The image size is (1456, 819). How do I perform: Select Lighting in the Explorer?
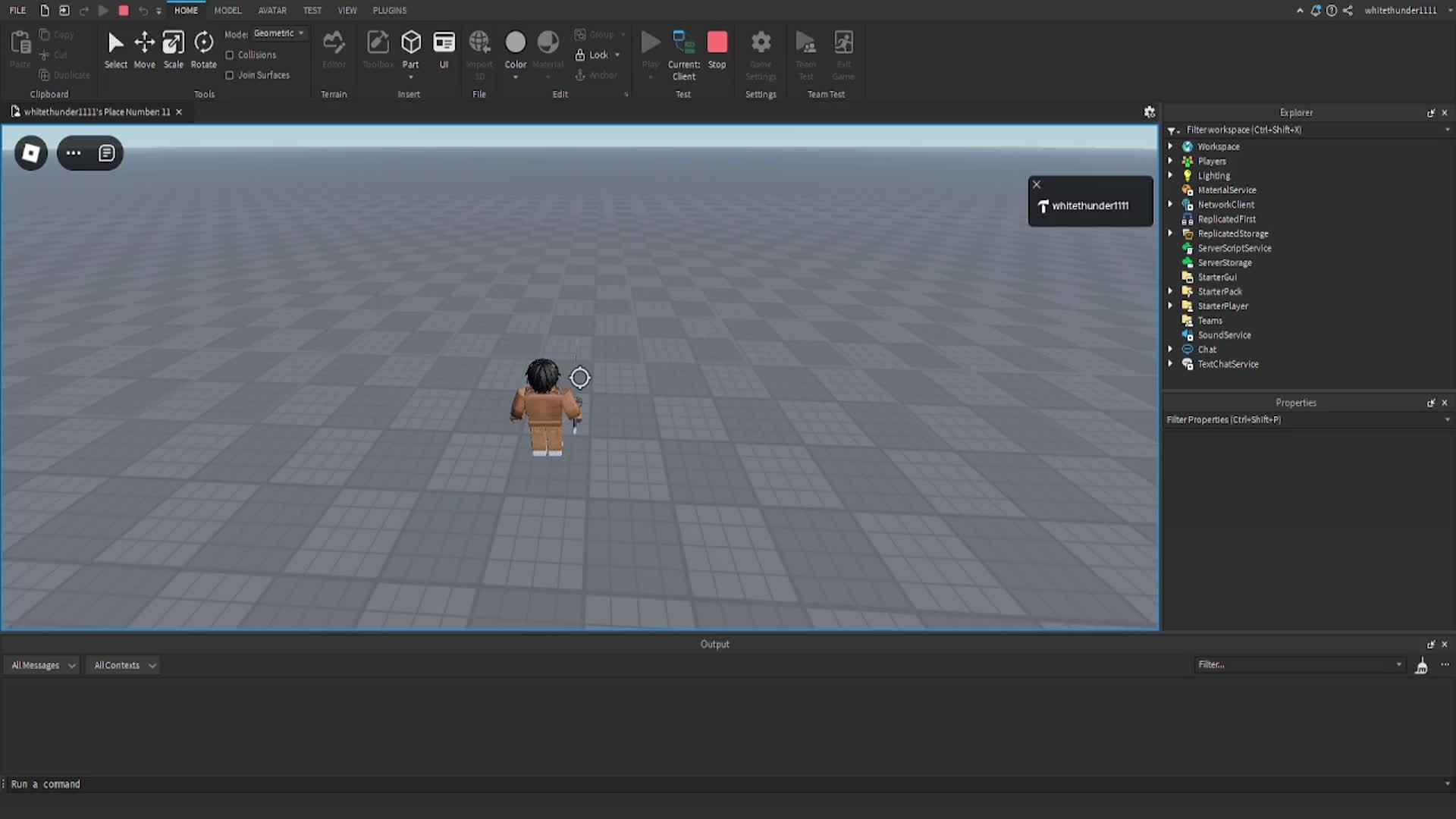coord(1214,175)
